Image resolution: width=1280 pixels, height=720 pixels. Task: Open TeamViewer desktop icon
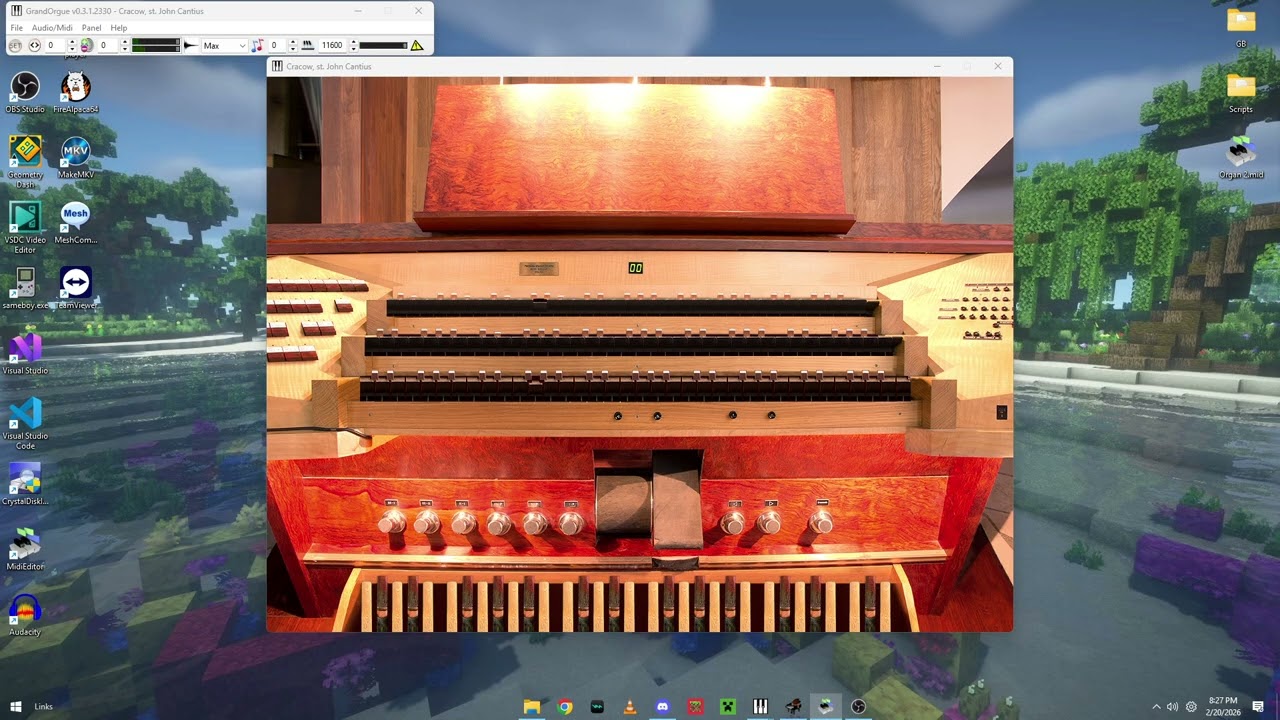tap(75, 288)
